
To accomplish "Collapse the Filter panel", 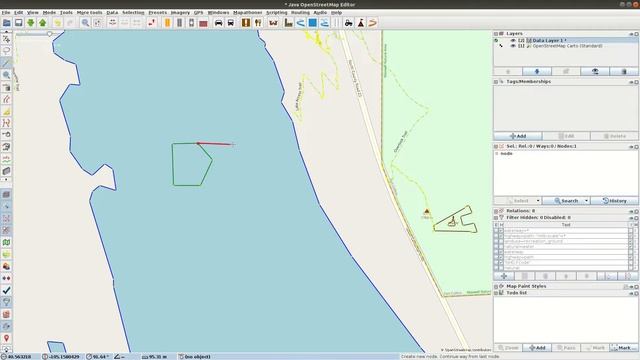I will [x=496, y=218].
